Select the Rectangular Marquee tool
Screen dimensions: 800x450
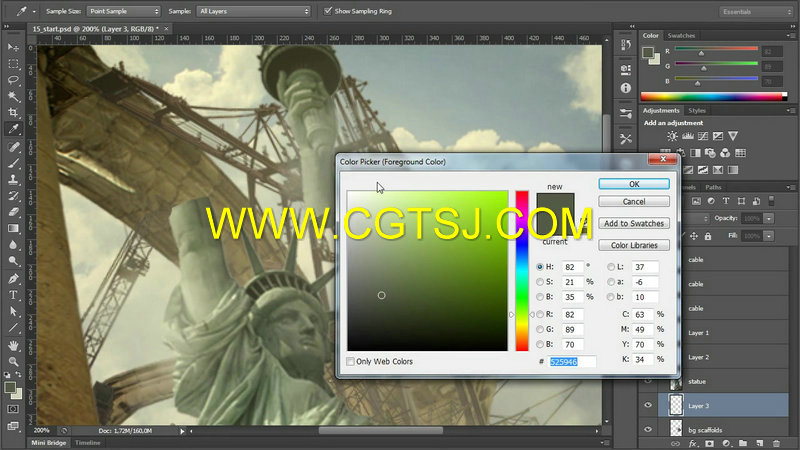coord(13,64)
